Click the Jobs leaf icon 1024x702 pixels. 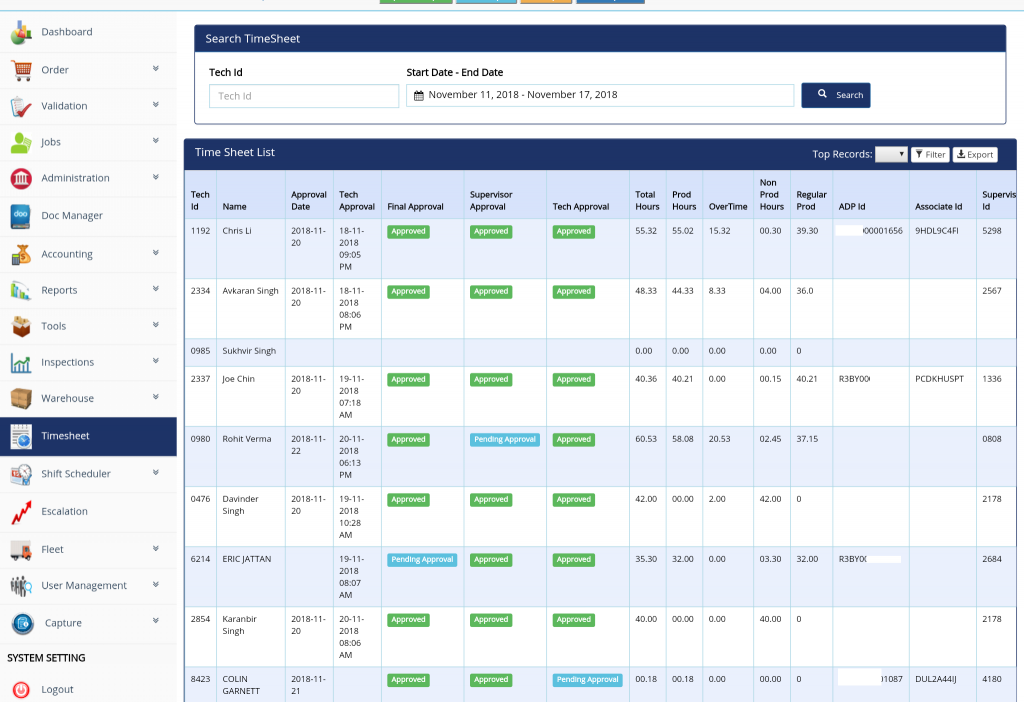pyautogui.click(x=20, y=141)
